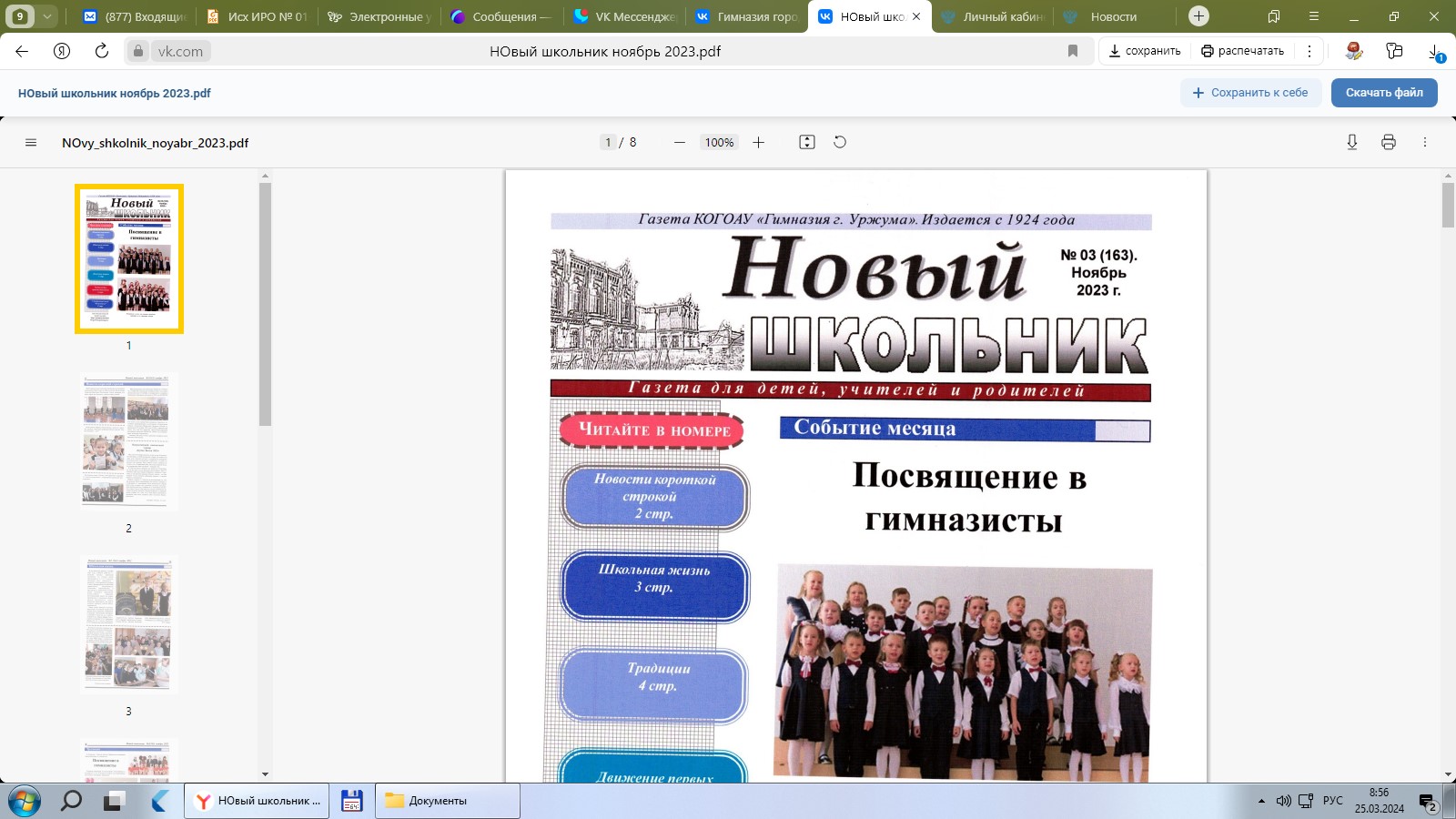The height and width of the screenshot is (819, 1456).
Task: Print the PDF from viewer toolbar
Action: 1389,142
